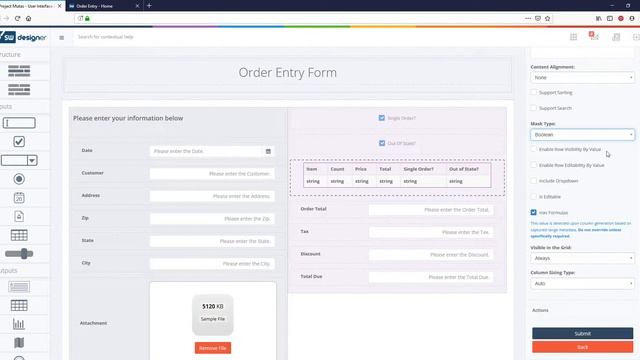Switch to the Order Entry - Home tab

pos(104,6)
